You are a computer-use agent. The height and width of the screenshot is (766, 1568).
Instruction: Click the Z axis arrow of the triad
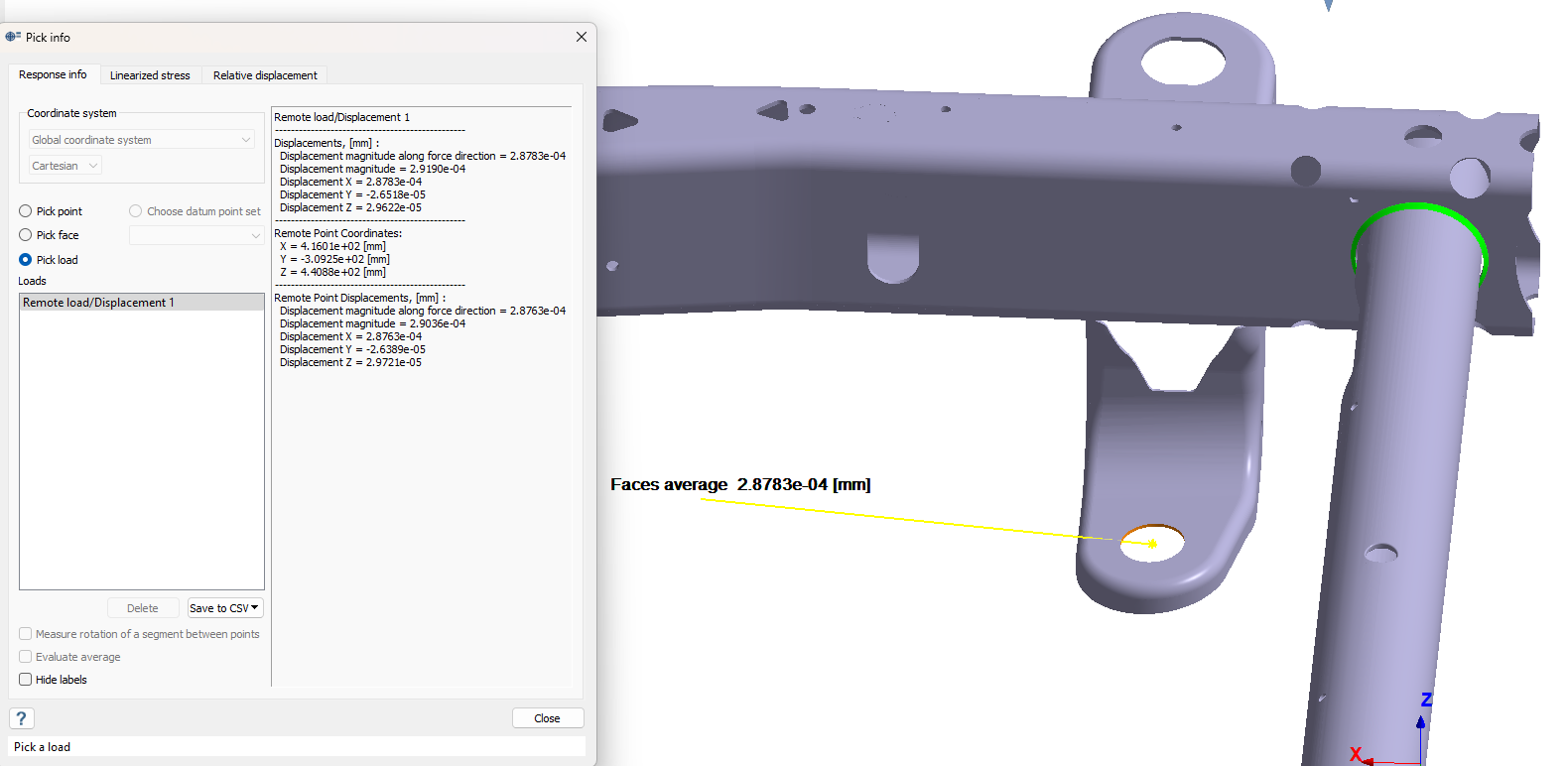[x=1421, y=720]
